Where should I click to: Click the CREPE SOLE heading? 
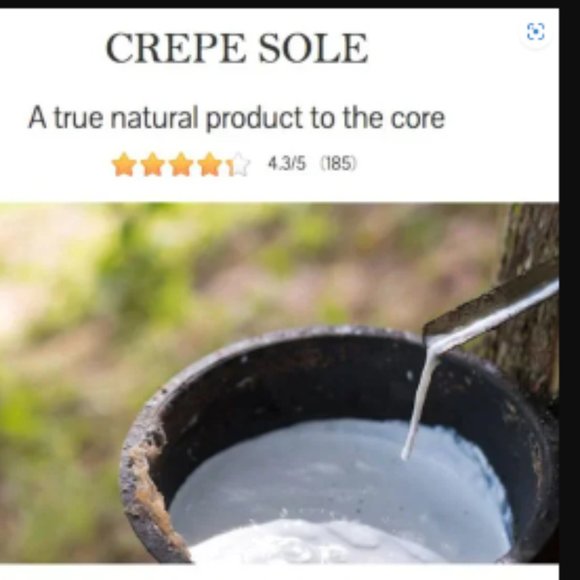[x=237, y=49]
